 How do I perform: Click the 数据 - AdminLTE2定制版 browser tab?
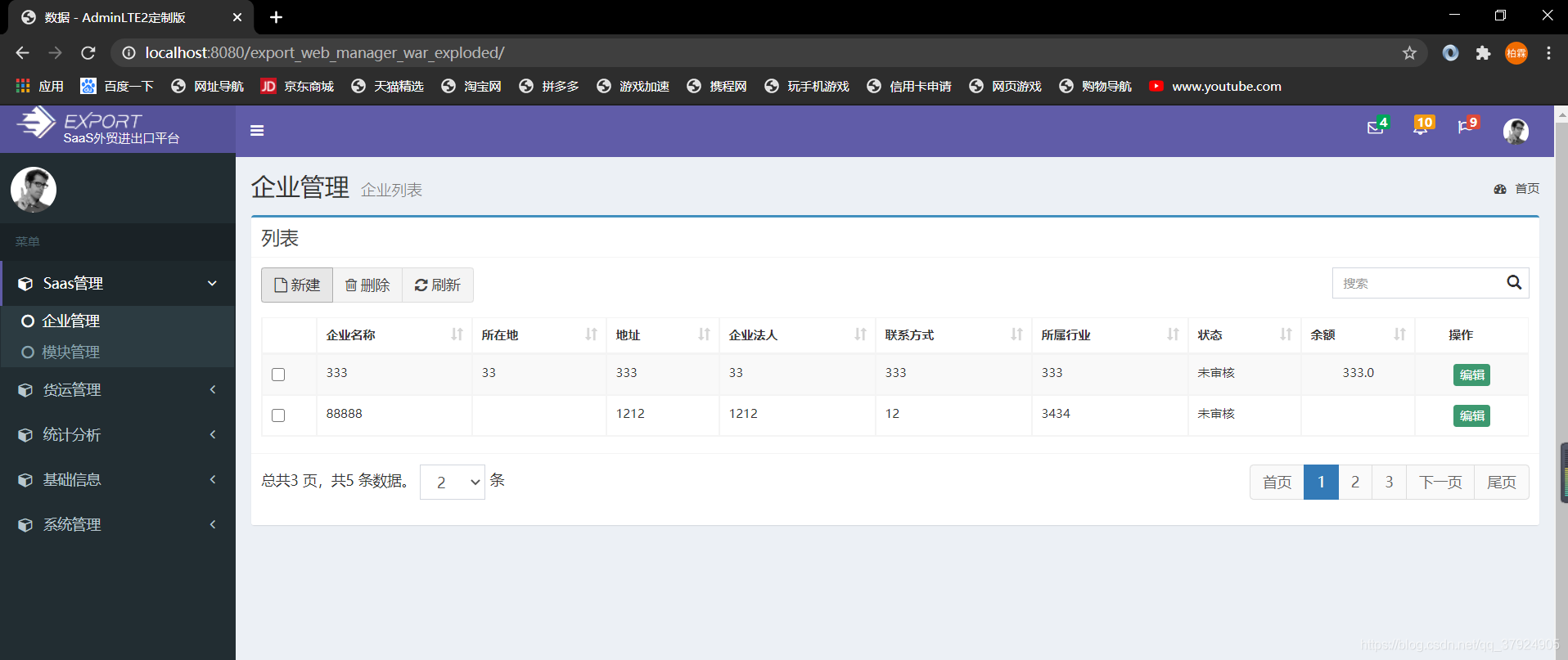point(131,17)
